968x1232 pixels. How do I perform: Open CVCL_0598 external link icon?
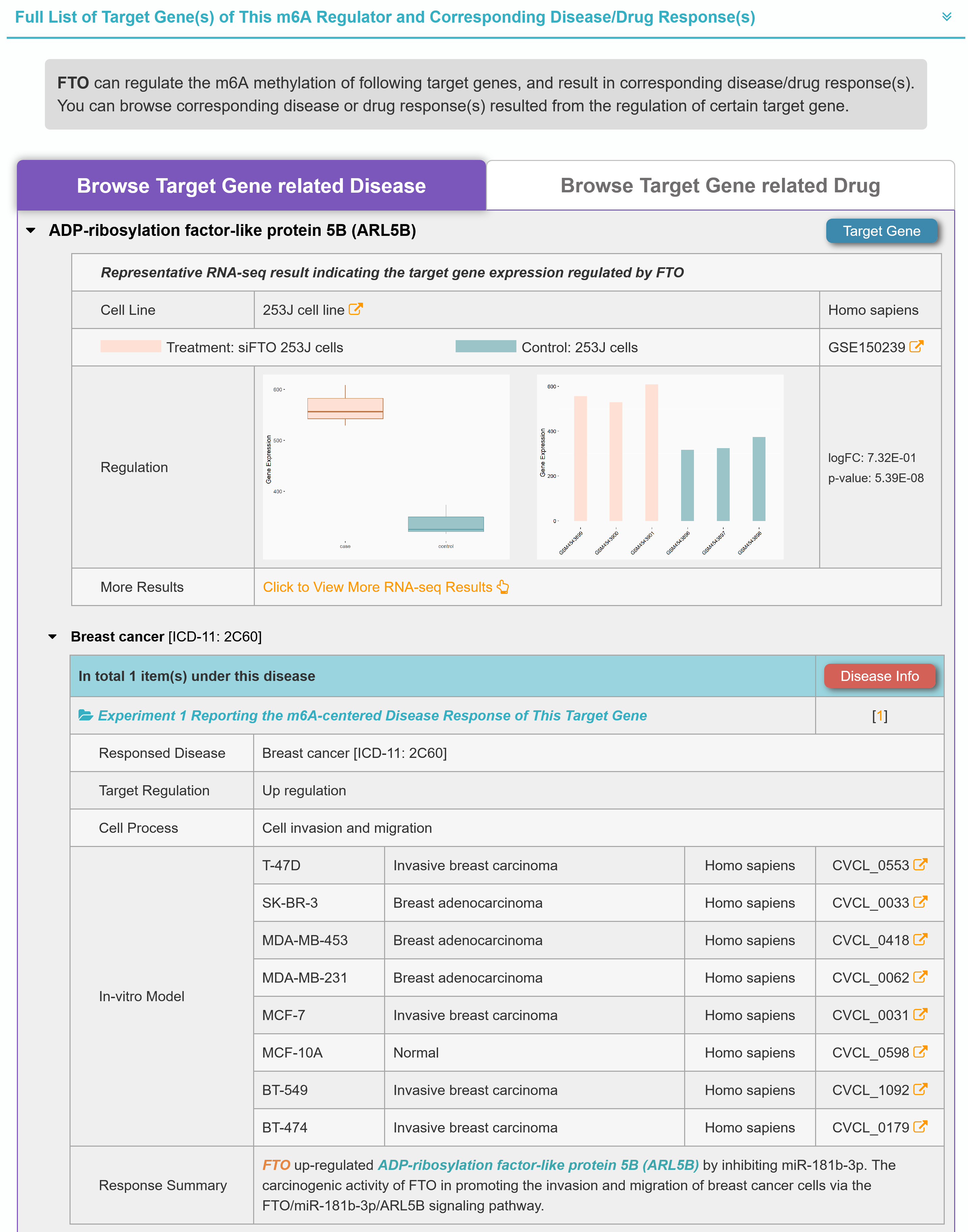(x=920, y=1052)
